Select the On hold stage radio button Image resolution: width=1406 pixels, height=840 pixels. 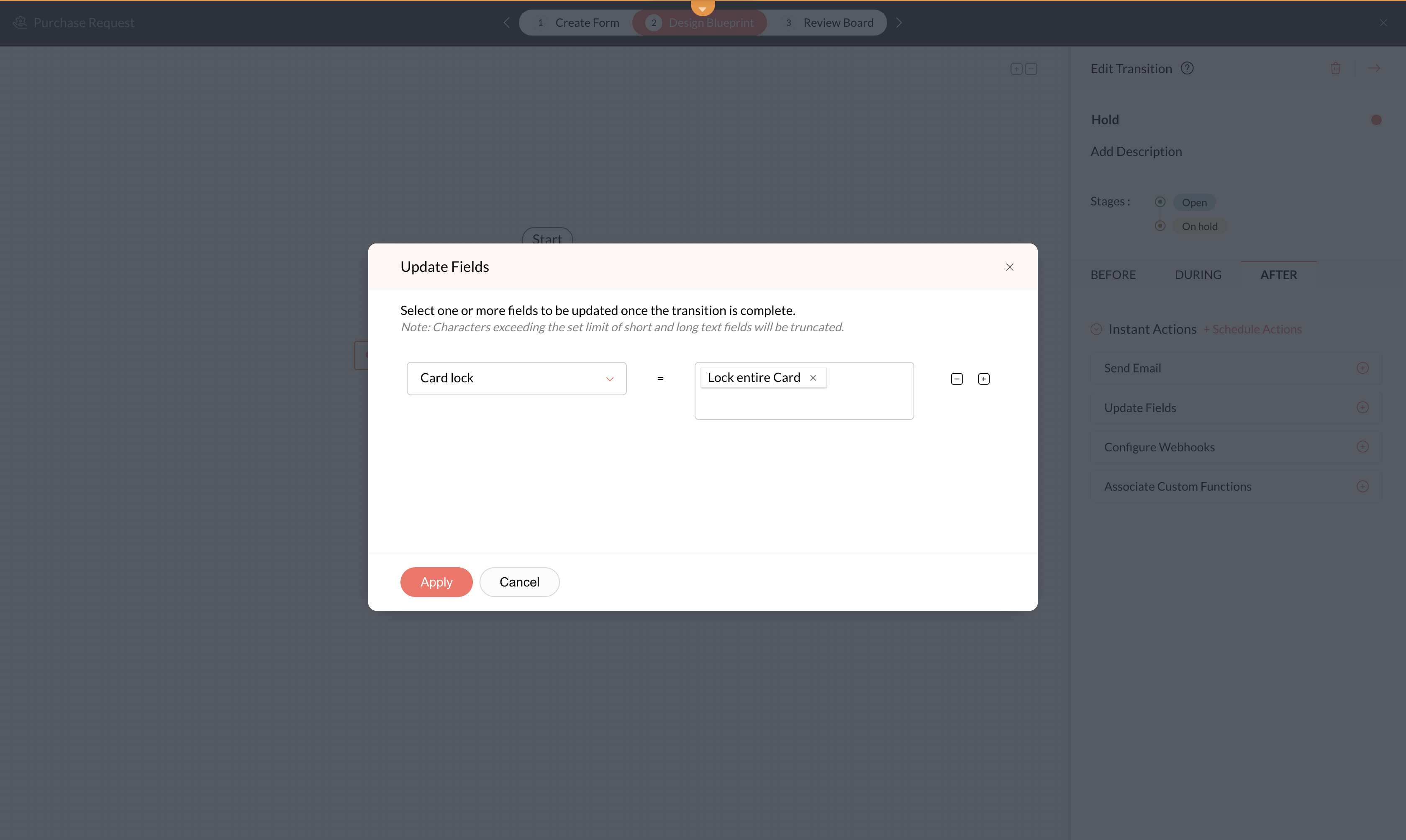coord(1160,226)
